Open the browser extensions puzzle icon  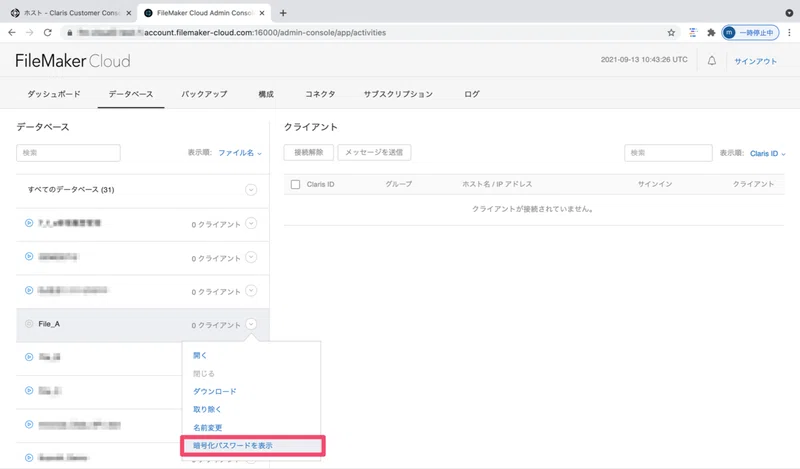pos(711,33)
